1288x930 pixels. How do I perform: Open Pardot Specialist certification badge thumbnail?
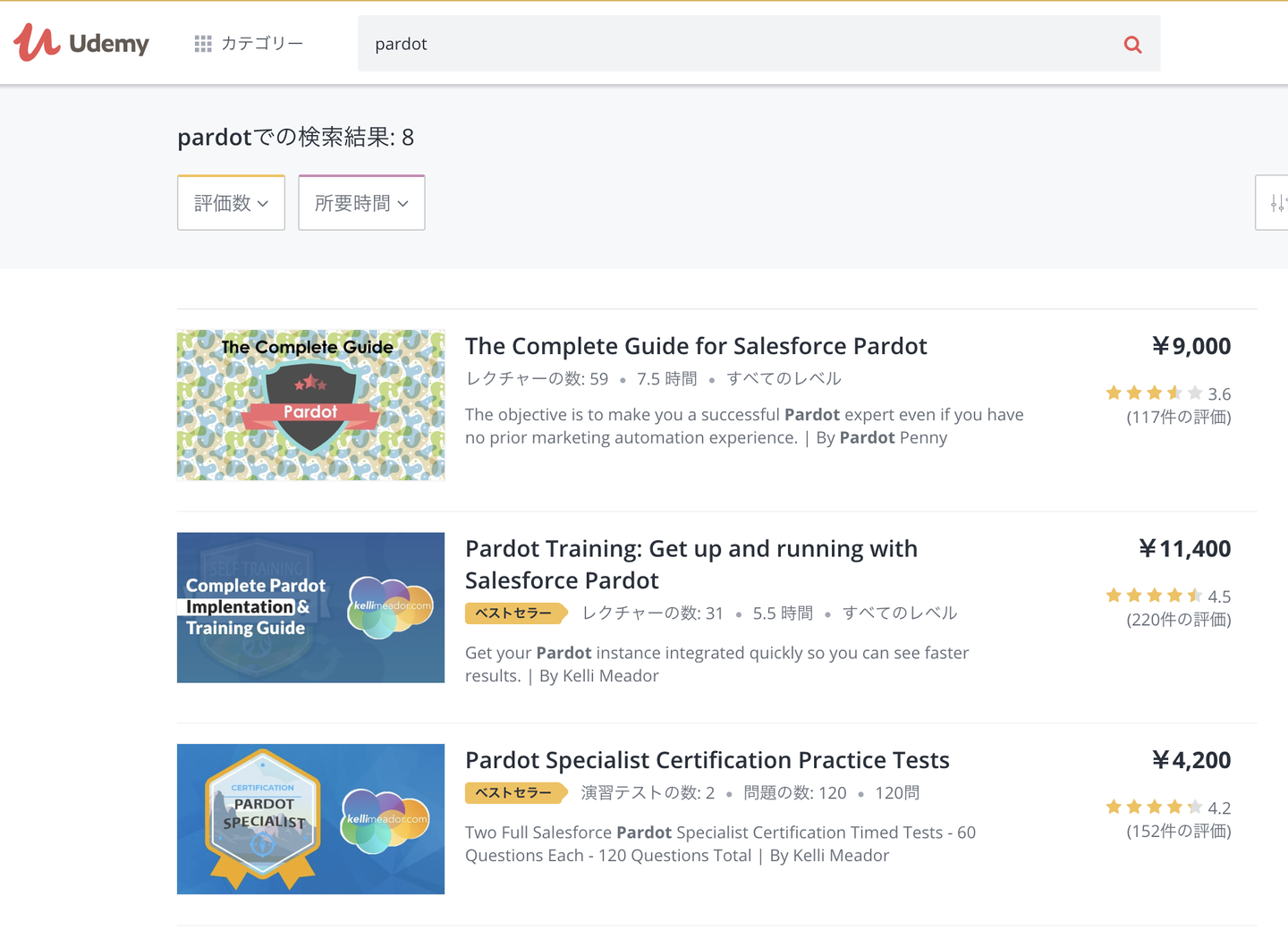(x=310, y=819)
